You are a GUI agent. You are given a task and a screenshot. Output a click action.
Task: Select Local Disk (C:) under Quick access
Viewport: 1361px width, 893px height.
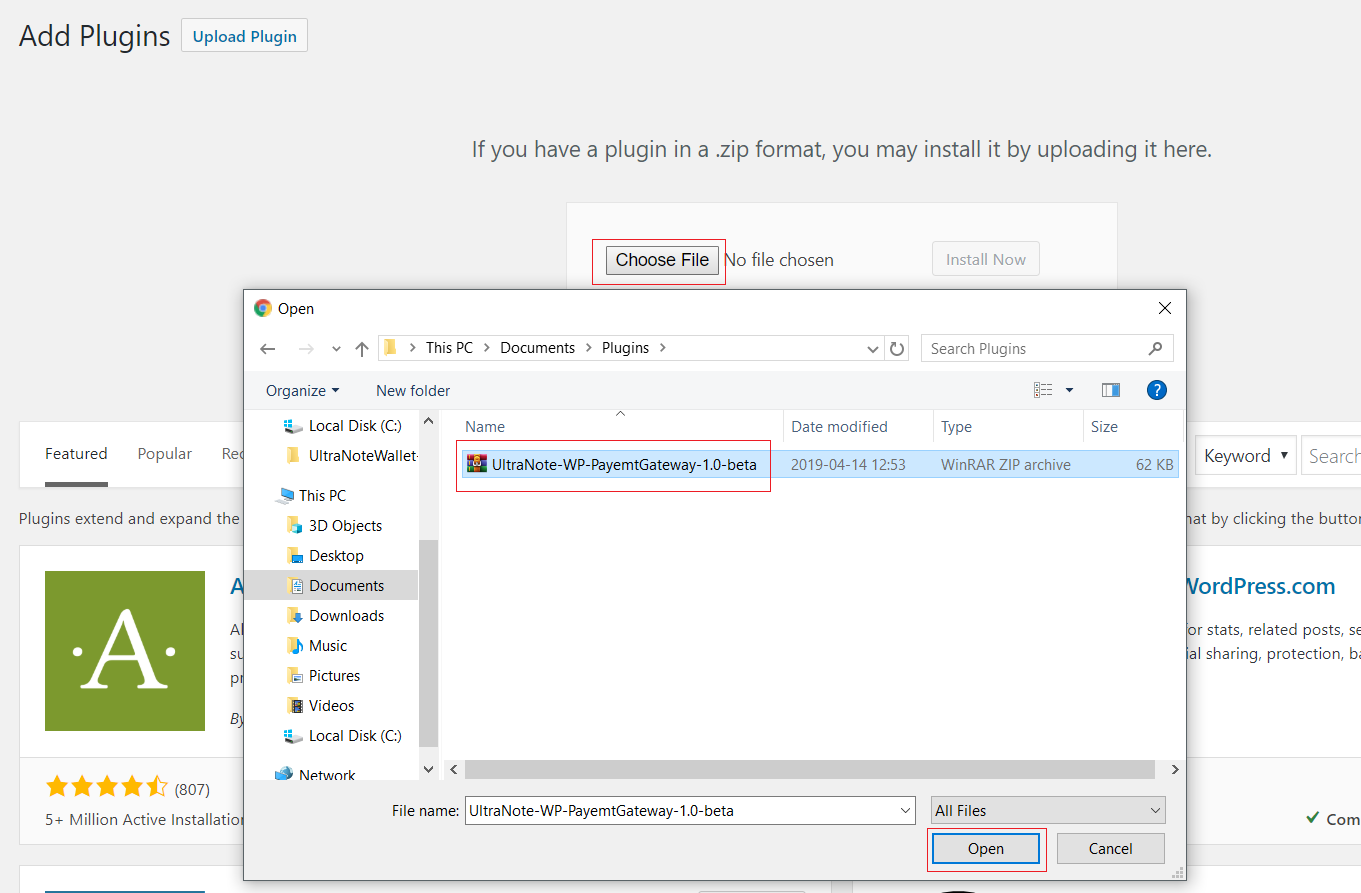point(344,425)
